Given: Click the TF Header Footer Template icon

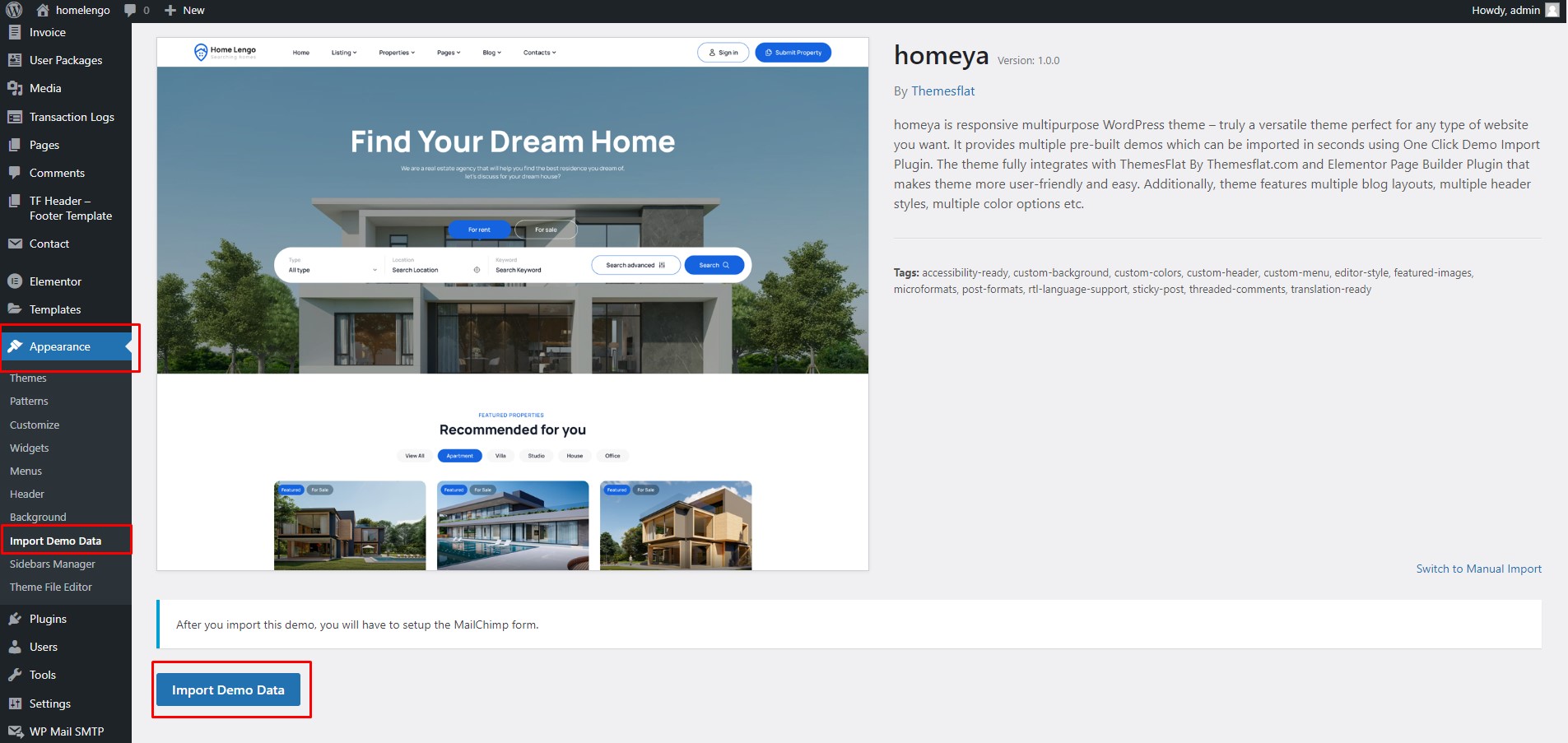Looking at the screenshot, I should 15,201.
